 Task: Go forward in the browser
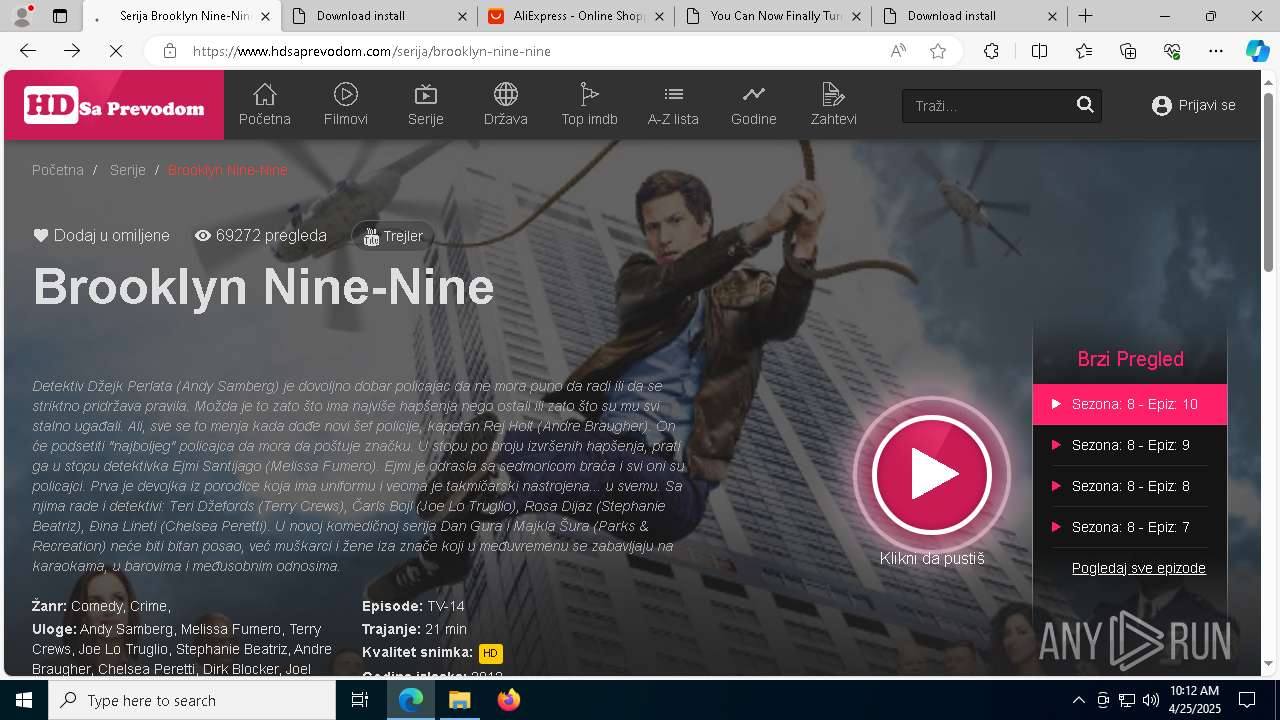72,51
